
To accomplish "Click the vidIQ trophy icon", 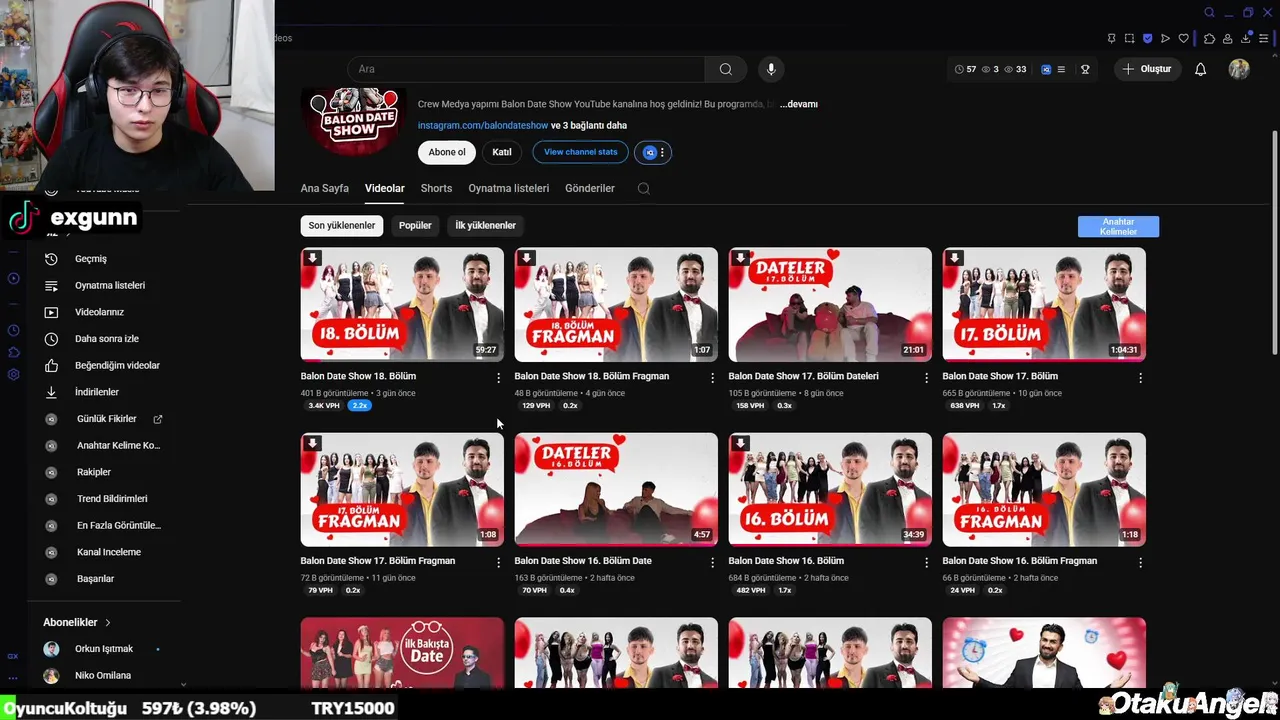I will (x=1085, y=69).
